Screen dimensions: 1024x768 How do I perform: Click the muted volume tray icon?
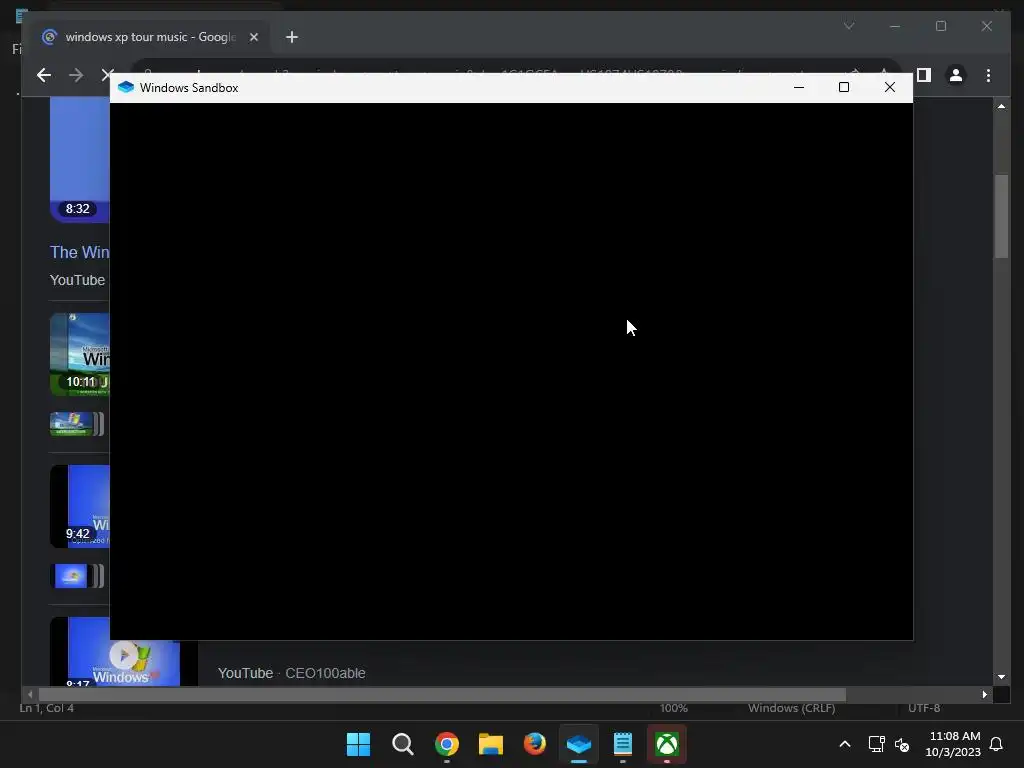[902, 744]
